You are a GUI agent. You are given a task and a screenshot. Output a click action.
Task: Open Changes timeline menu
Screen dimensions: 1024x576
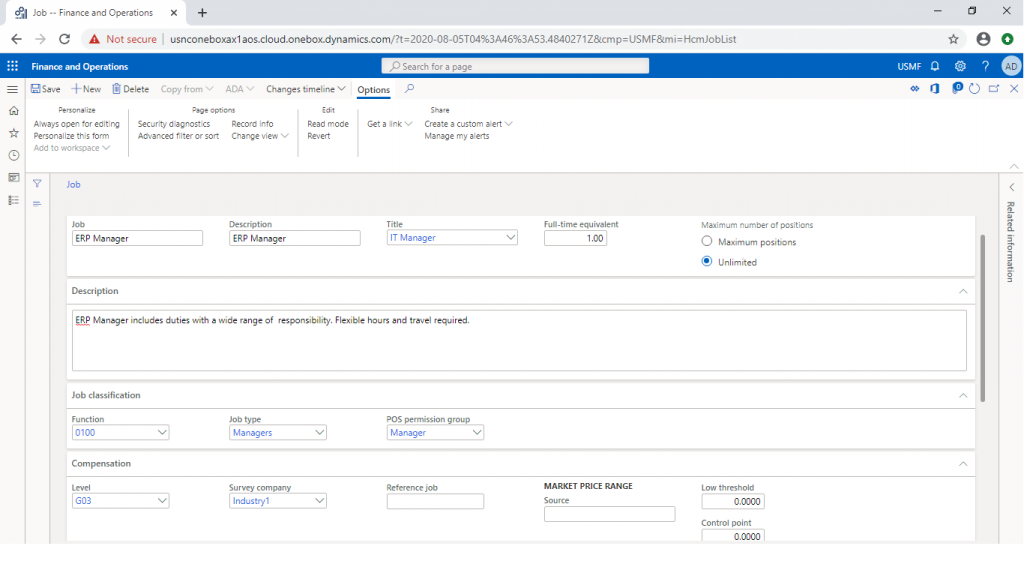click(x=306, y=89)
